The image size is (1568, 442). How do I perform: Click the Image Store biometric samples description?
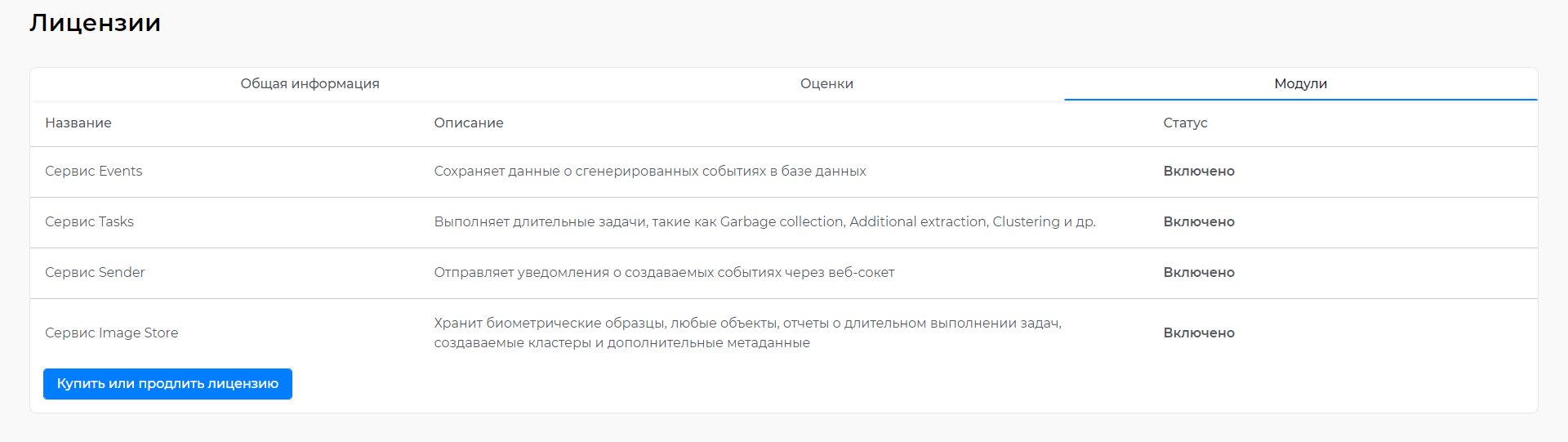tap(747, 333)
